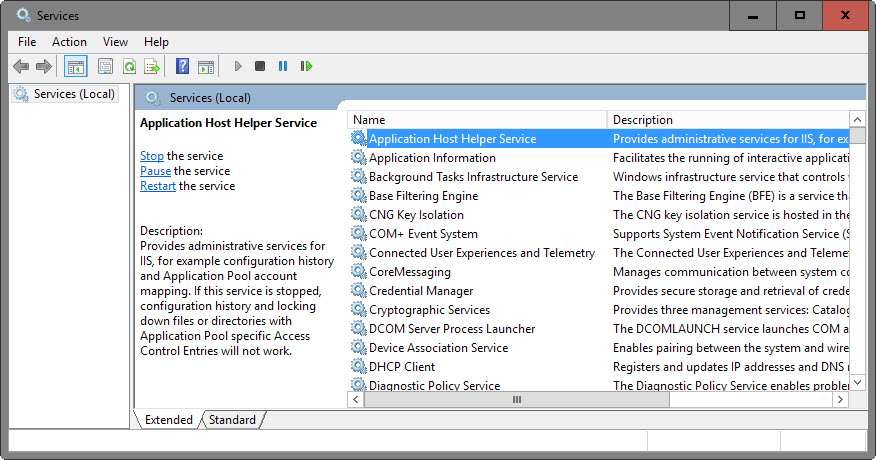Toggle Show/Hide Console Tree button
This screenshot has height=460, width=876.
[x=76, y=67]
